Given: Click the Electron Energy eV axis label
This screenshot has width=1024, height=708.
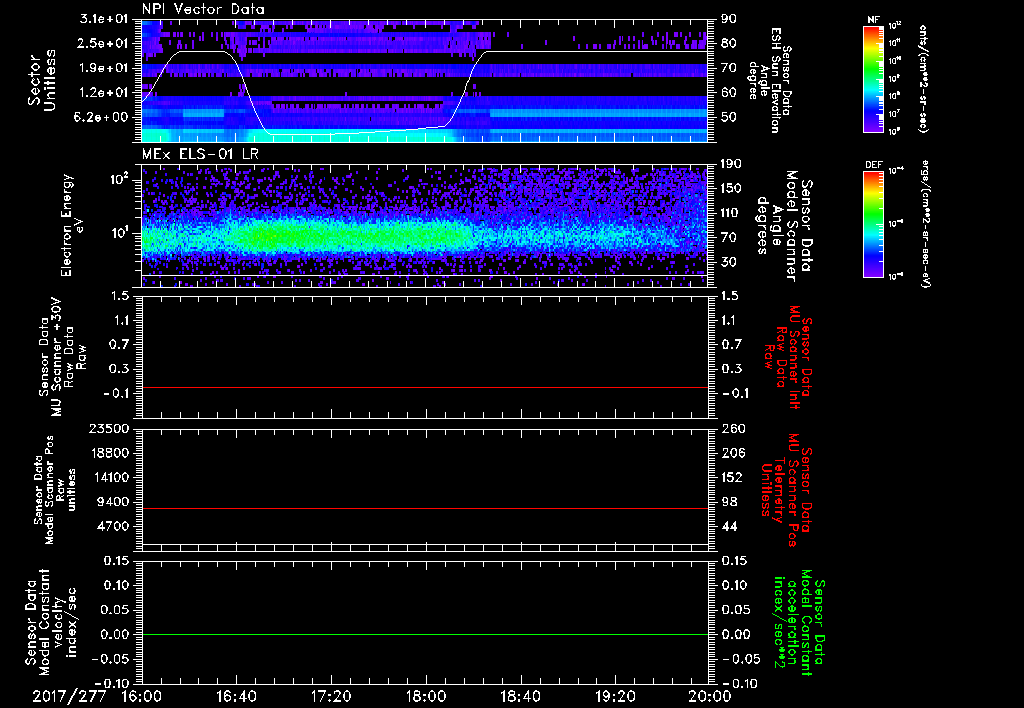Looking at the screenshot, I should click(73, 225).
